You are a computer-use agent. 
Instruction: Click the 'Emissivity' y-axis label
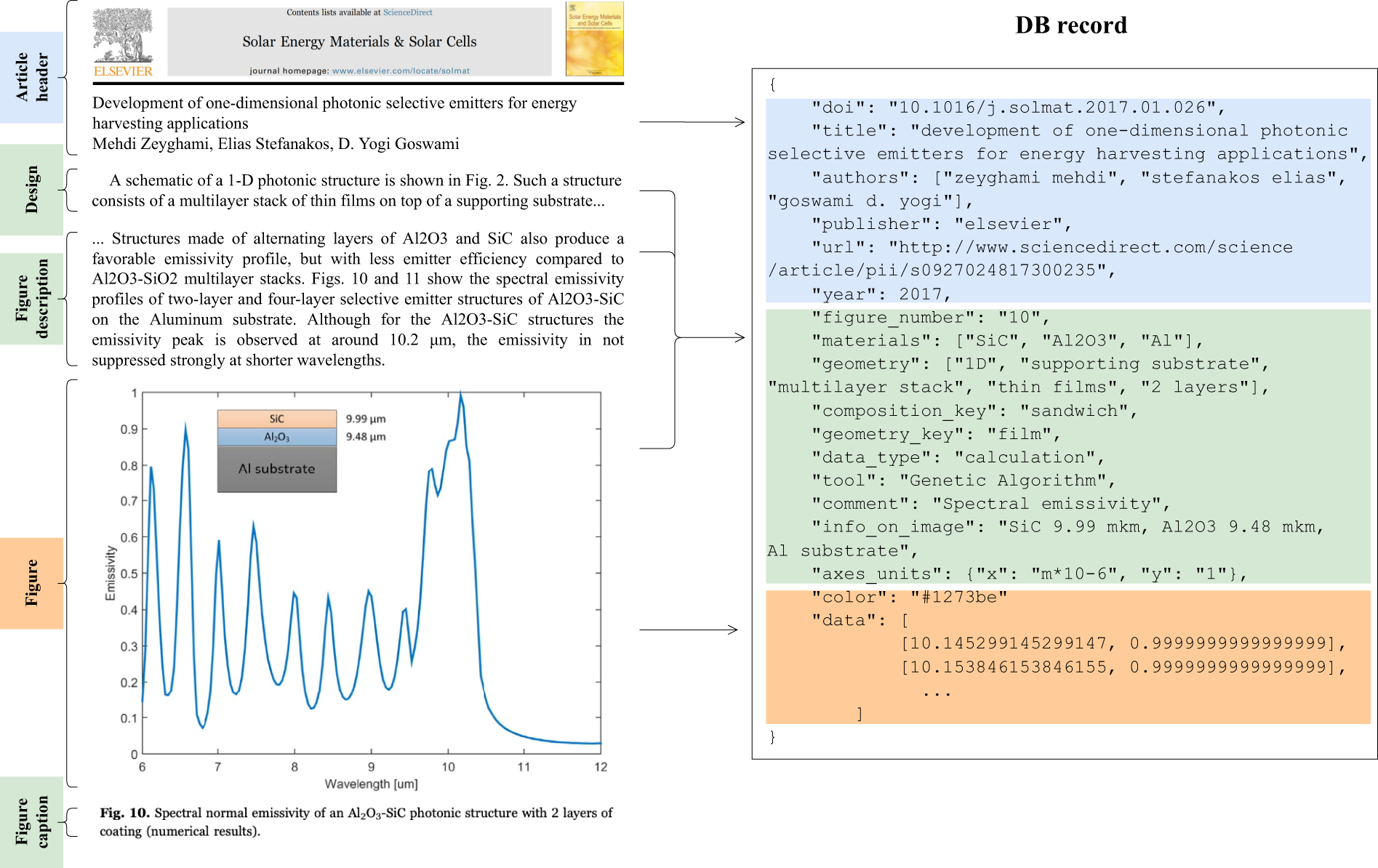click(111, 573)
